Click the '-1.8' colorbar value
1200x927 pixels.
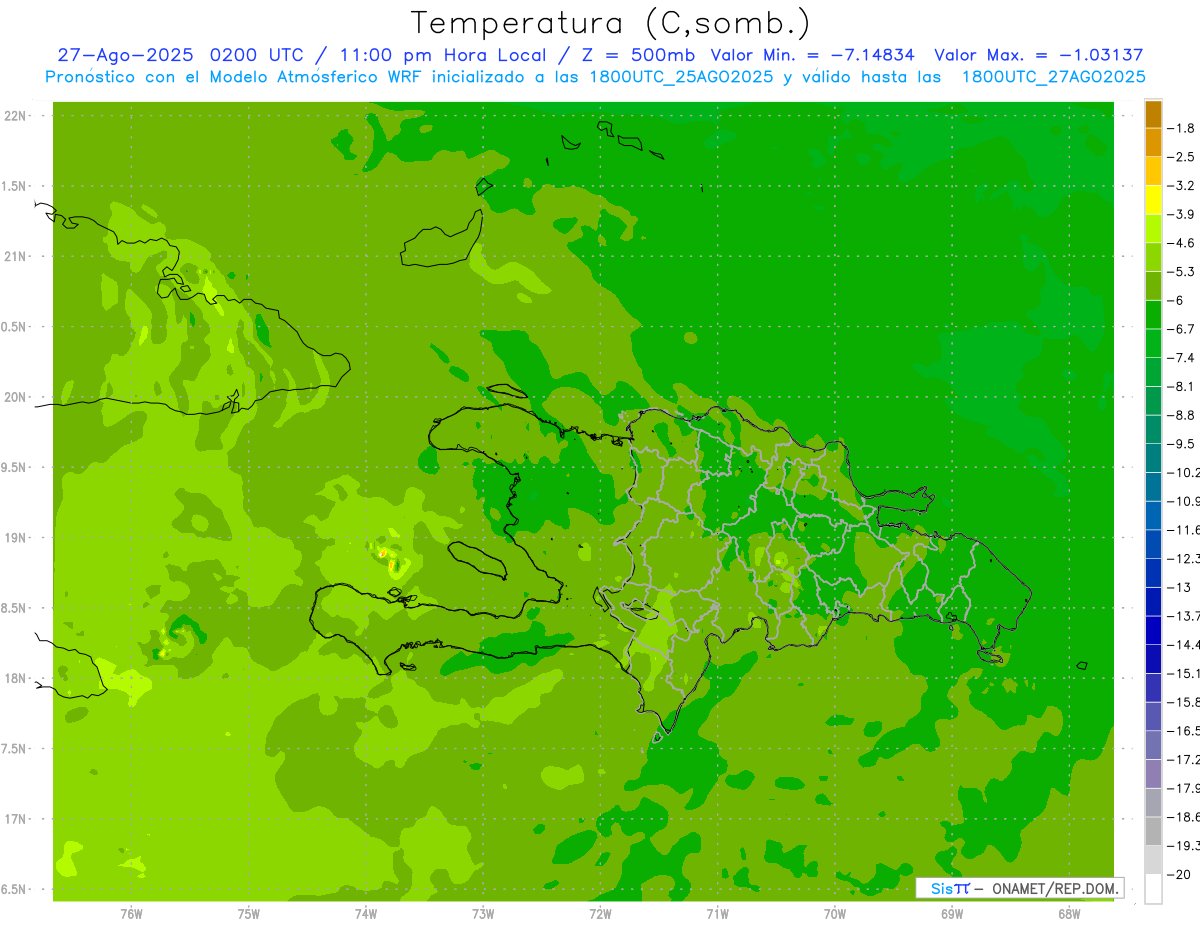click(x=1183, y=128)
